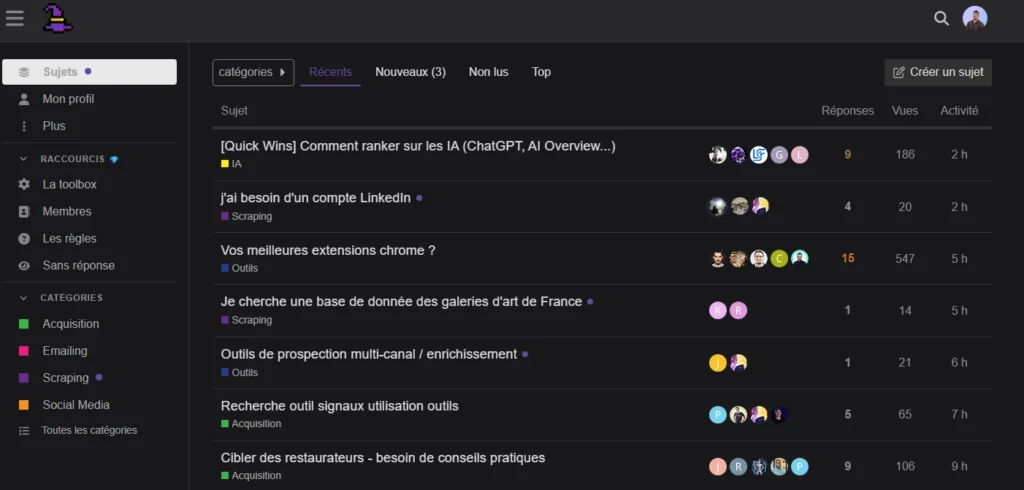
Task: Switch to the Top tab
Action: (x=541, y=72)
